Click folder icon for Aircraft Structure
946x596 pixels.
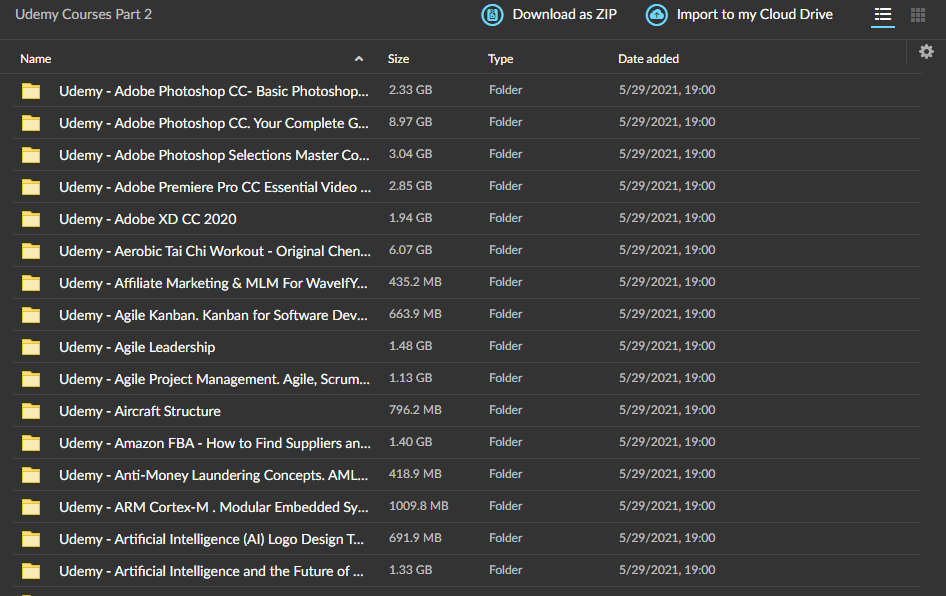[x=31, y=410]
